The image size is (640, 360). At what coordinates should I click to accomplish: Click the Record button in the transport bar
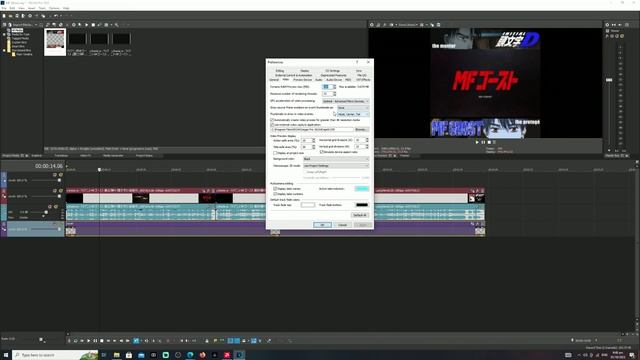click(69, 340)
